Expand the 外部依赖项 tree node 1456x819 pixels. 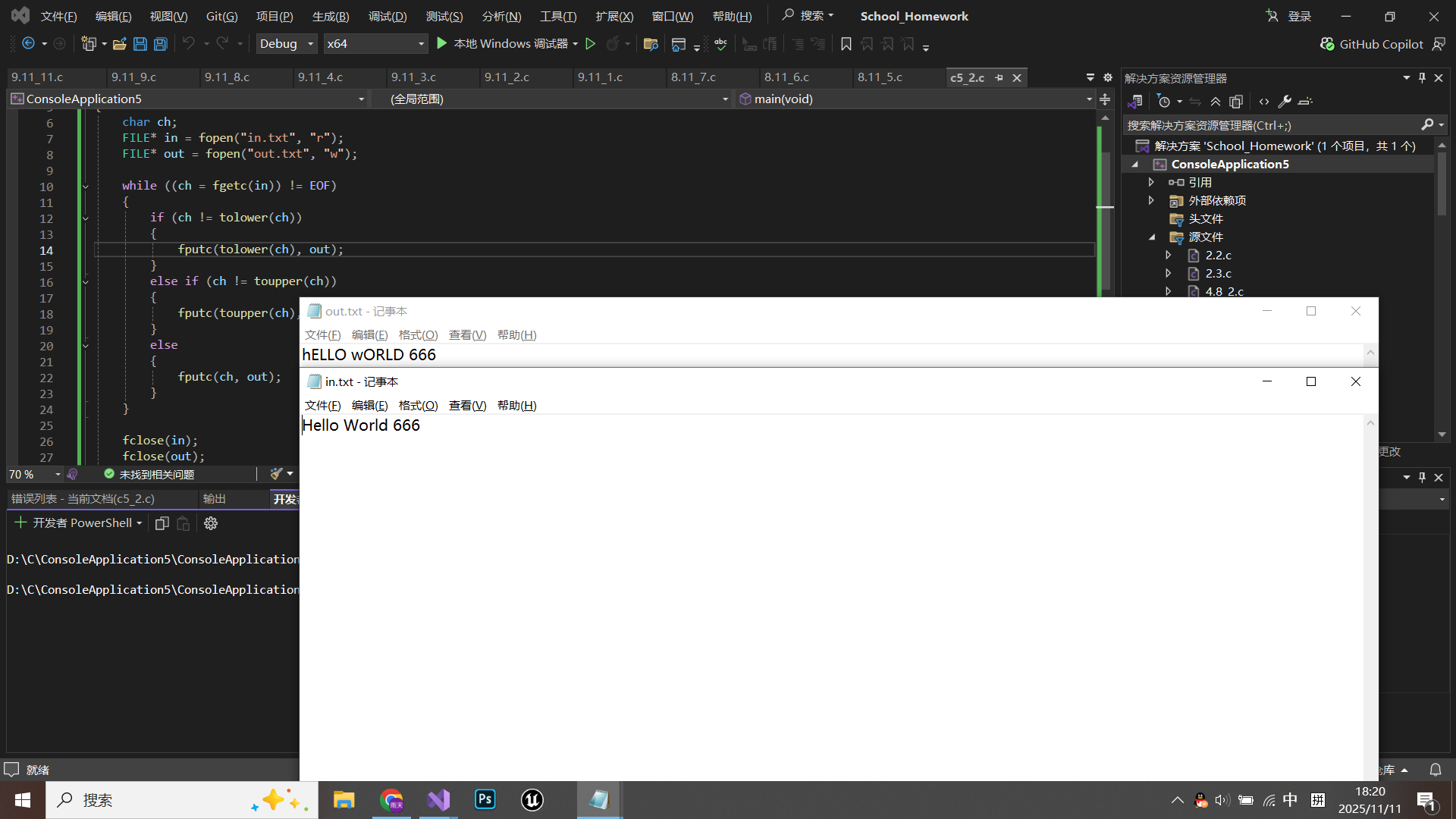pyautogui.click(x=1151, y=200)
